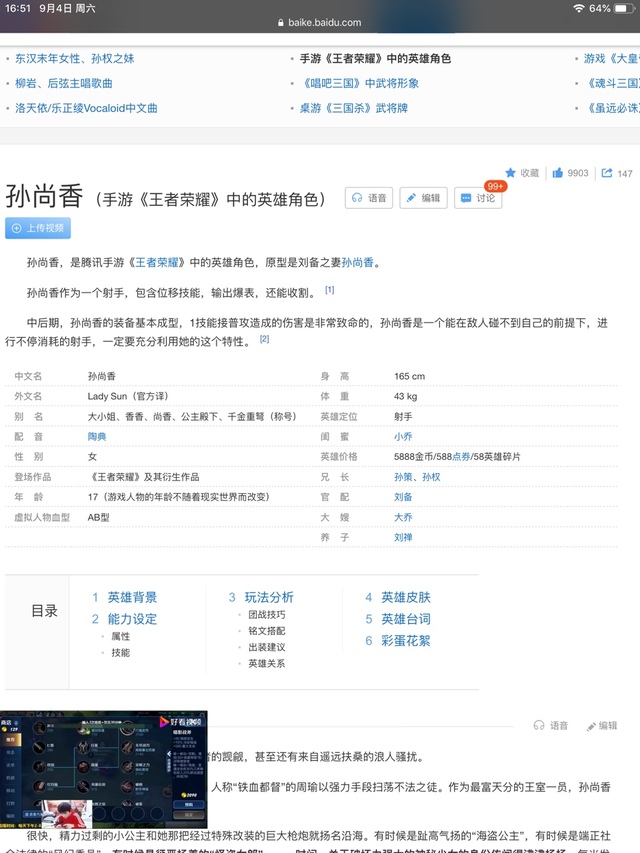This screenshot has width=640, height=853.
Task: Go to 团战技巧 subsection
Action: (267, 614)
